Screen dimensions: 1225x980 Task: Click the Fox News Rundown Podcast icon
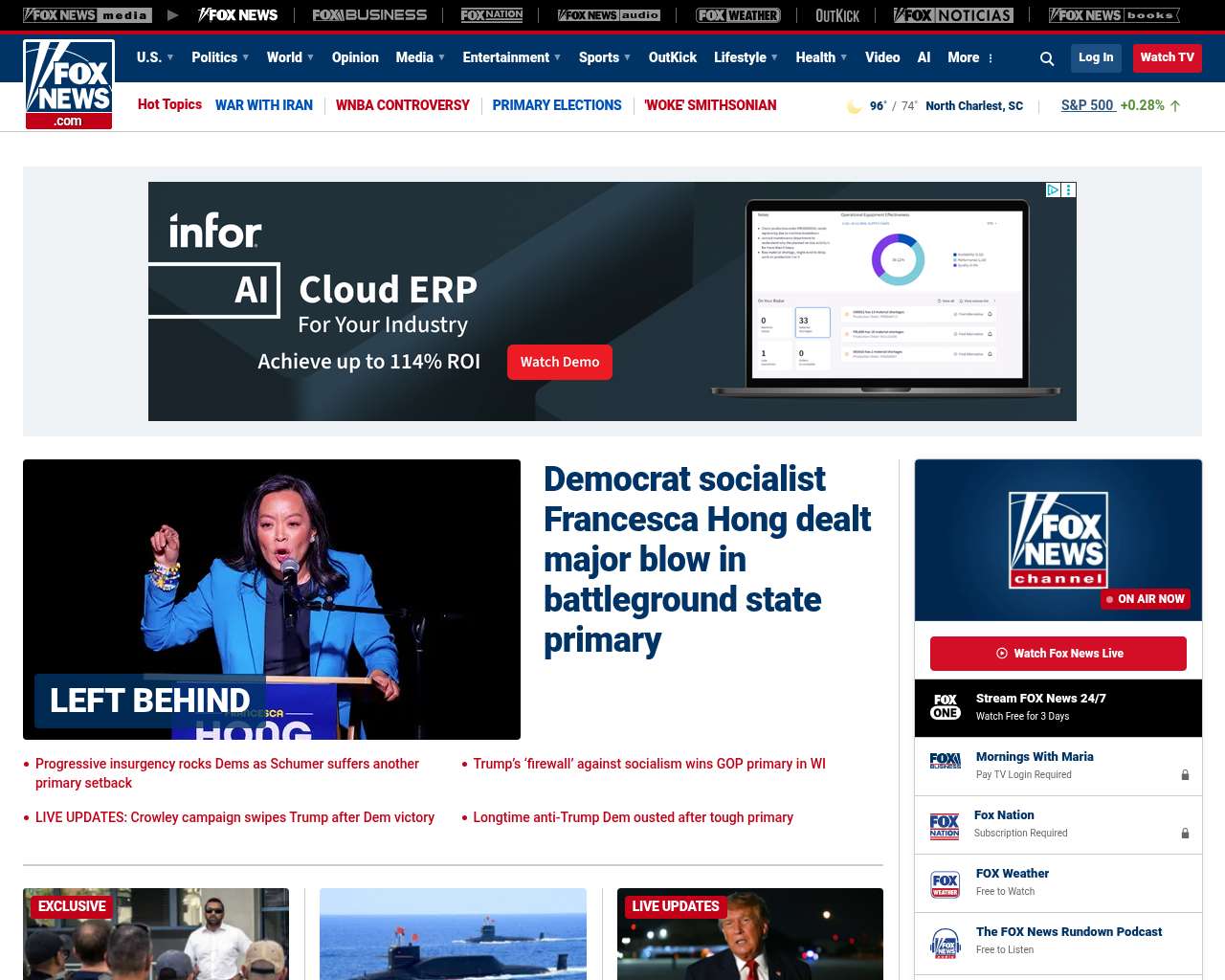pyautogui.click(x=946, y=943)
